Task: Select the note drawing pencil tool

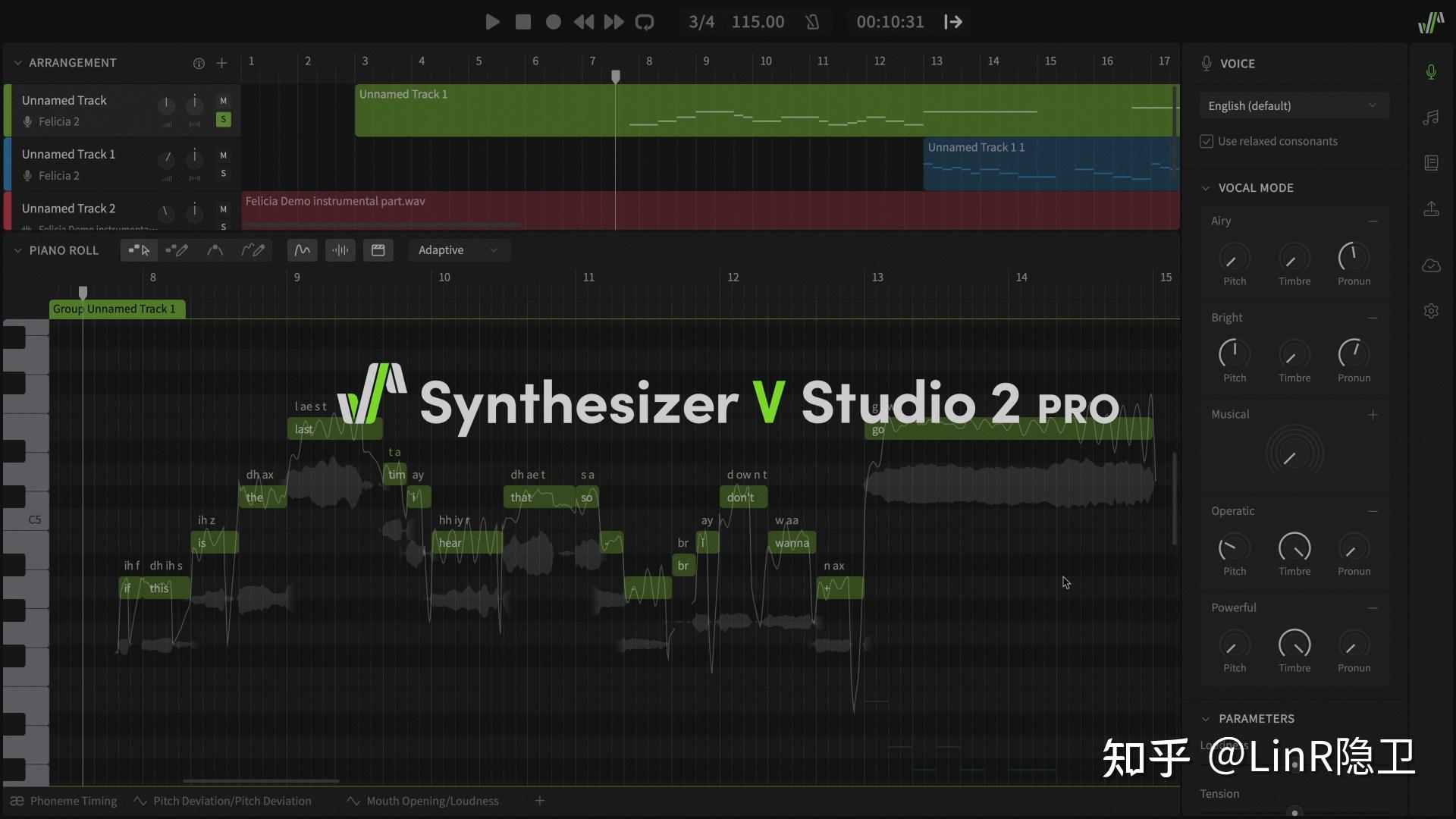Action: [177, 250]
